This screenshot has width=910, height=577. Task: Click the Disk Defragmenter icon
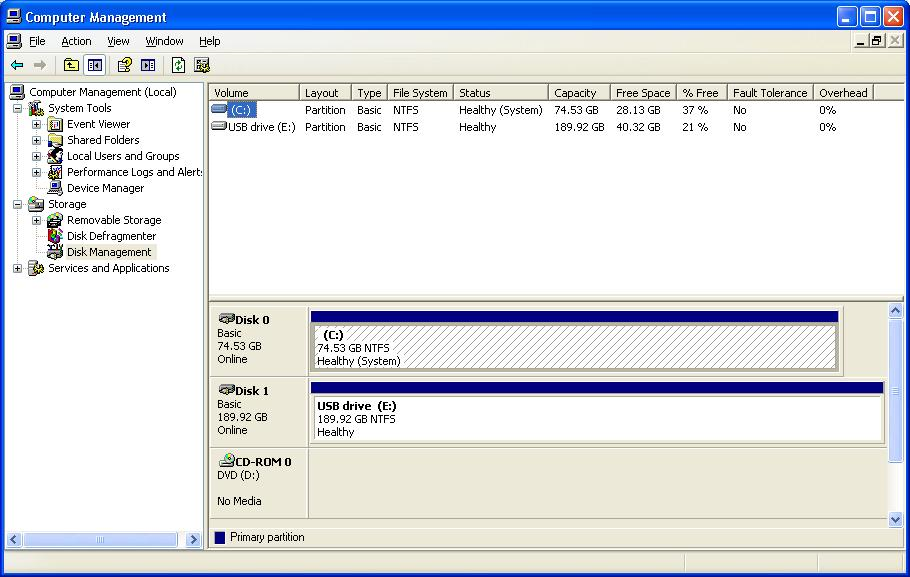(x=55, y=236)
